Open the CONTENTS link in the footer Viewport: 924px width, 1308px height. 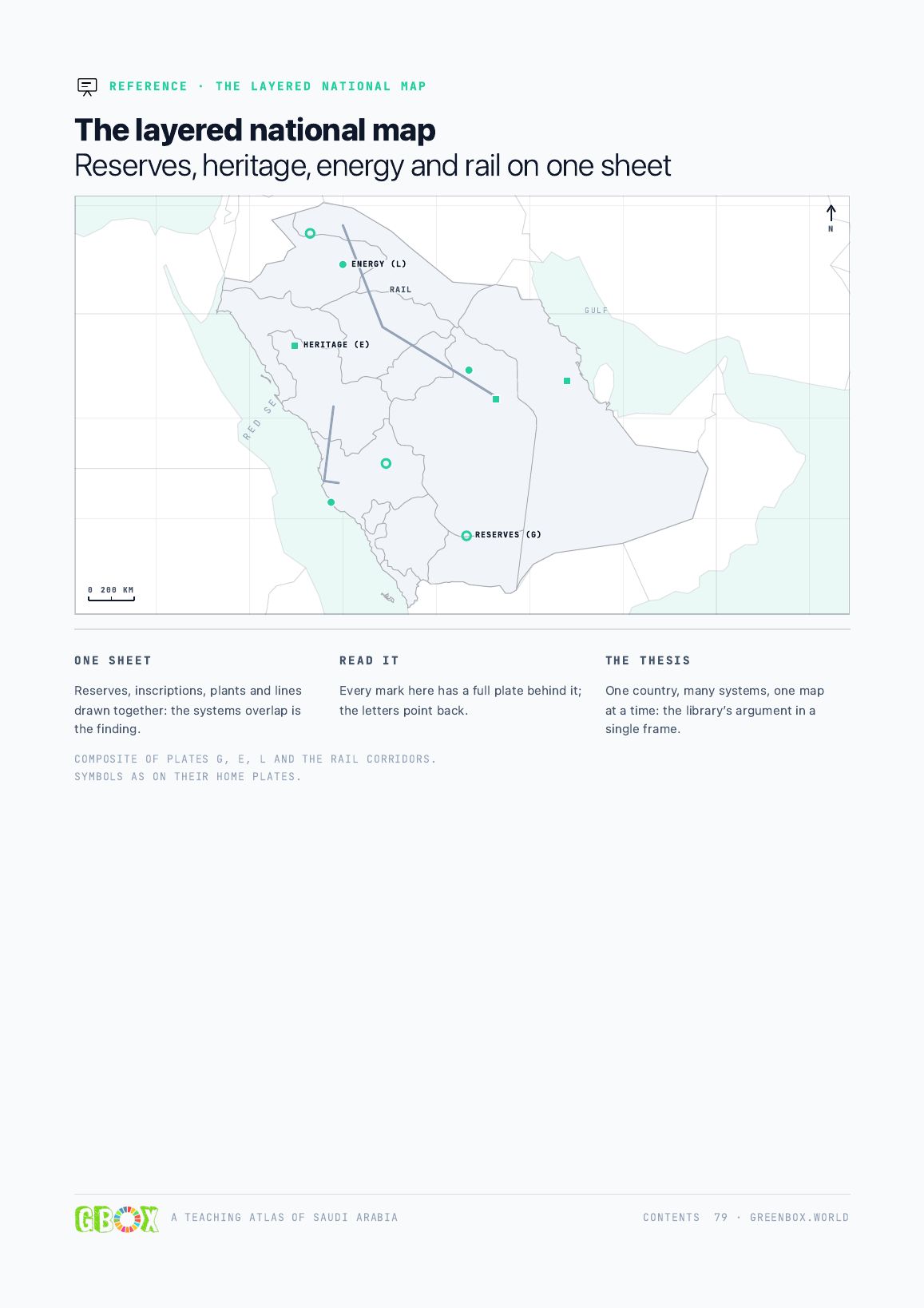671,1218
